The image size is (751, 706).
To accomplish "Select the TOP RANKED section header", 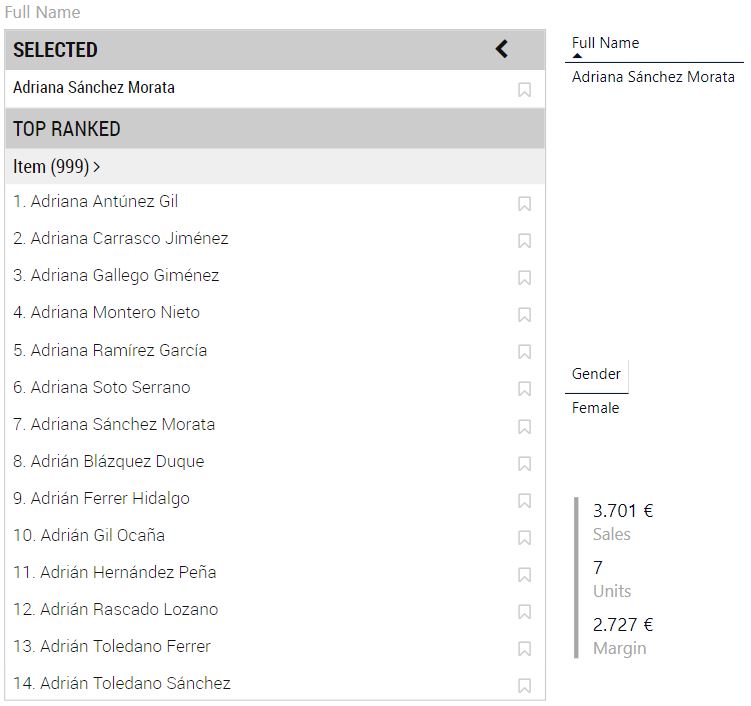I will 67,129.
